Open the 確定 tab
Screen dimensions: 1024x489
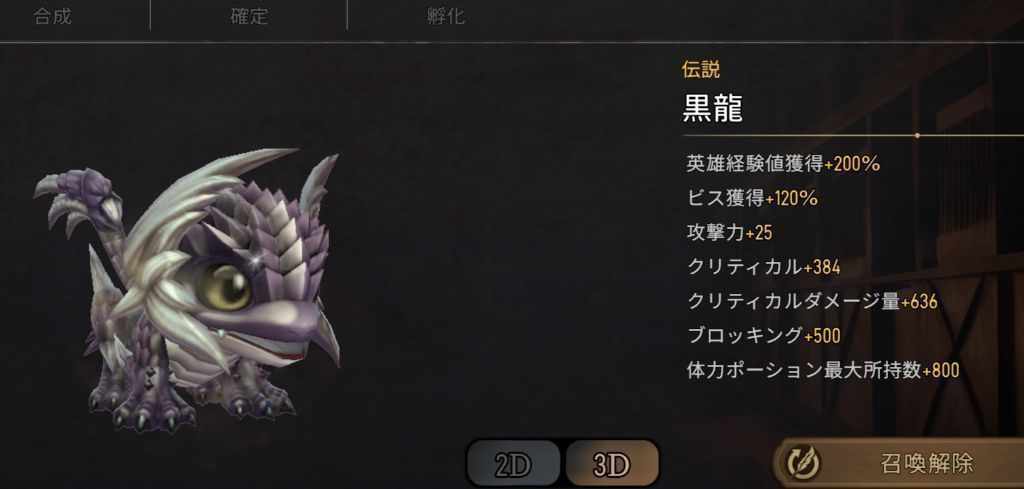coord(249,16)
